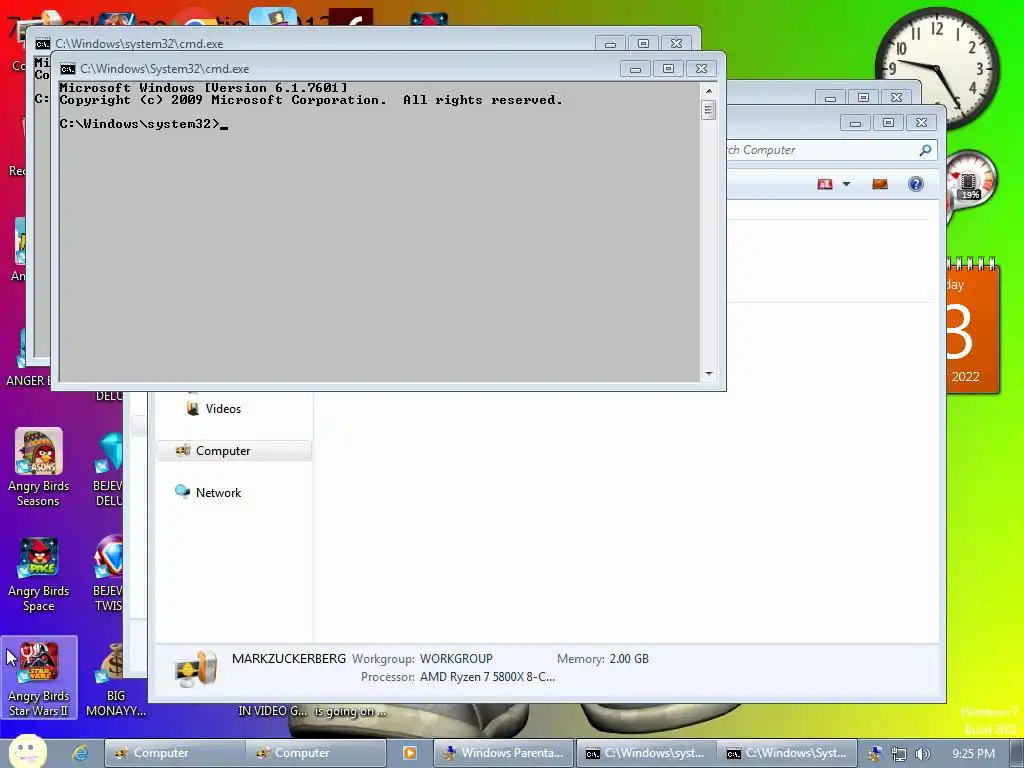Click the calendar gadget showing 2022
The width and height of the screenshot is (1024, 768).
[x=972, y=327]
